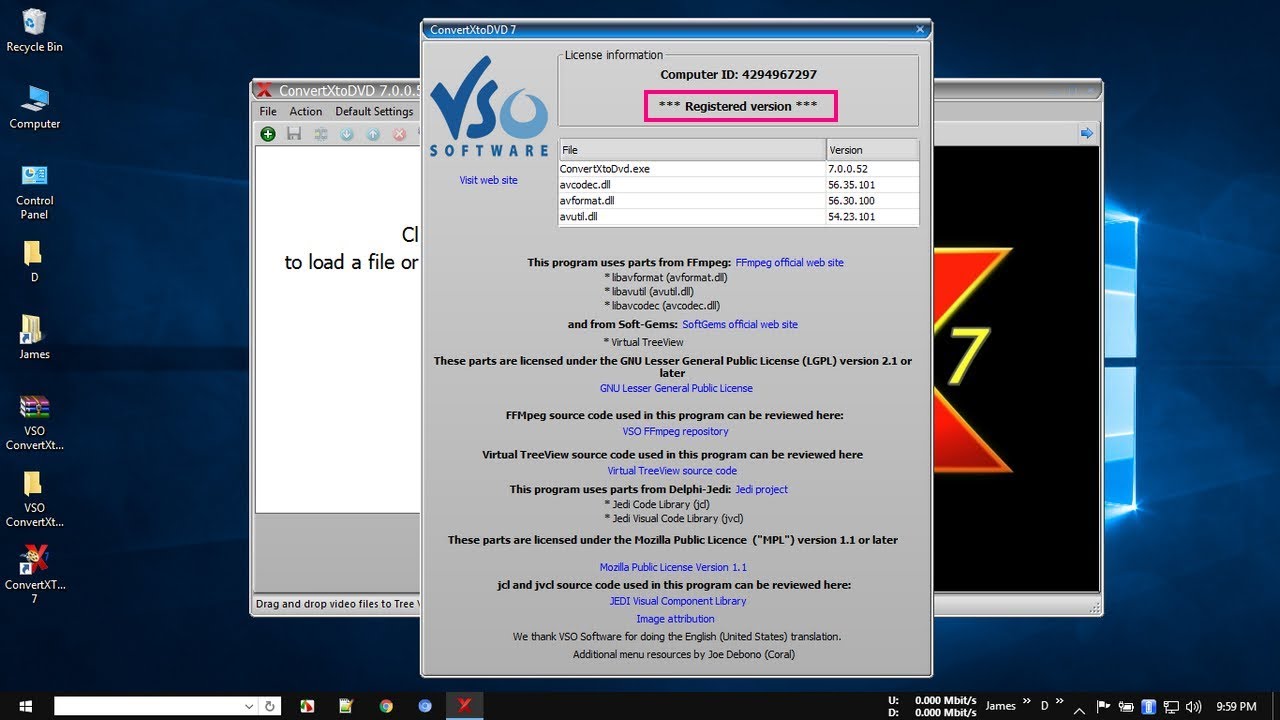Viewport: 1280px width, 720px height.
Task: Open the red-green app on taskbar
Action: tap(309, 705)
